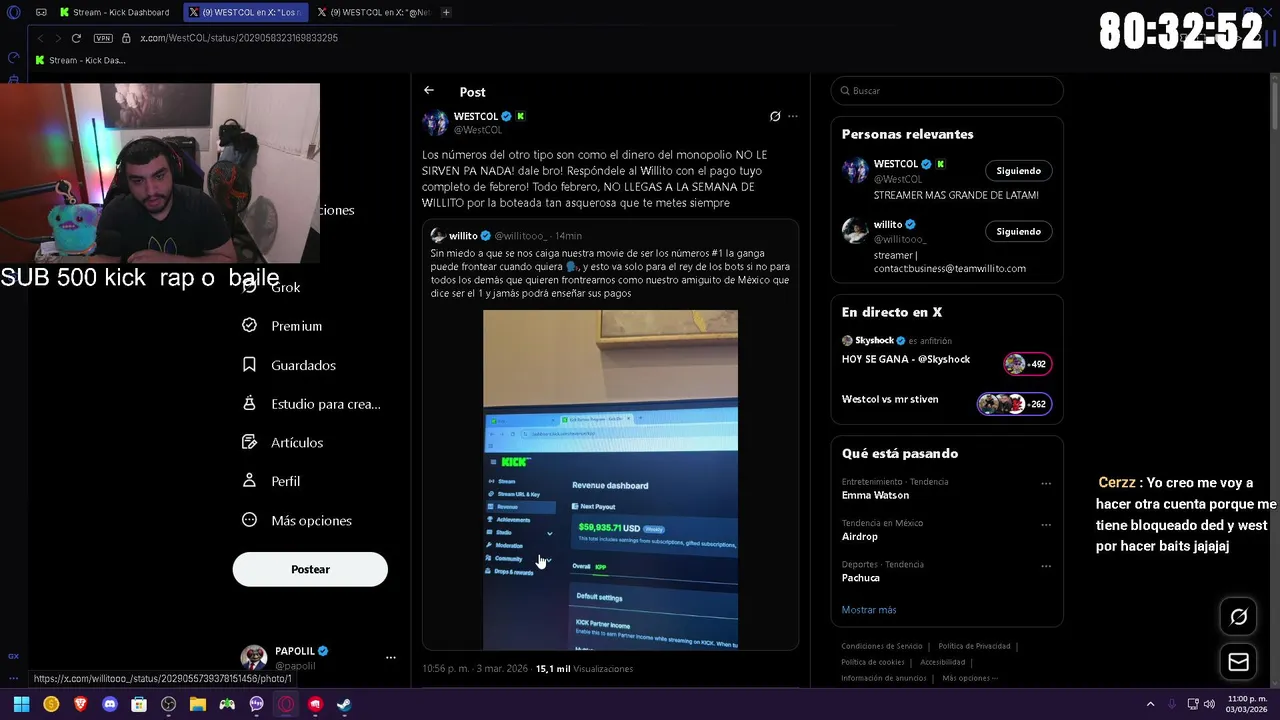
Task: Open Discord from the taskbar
Action: [110, 704]
